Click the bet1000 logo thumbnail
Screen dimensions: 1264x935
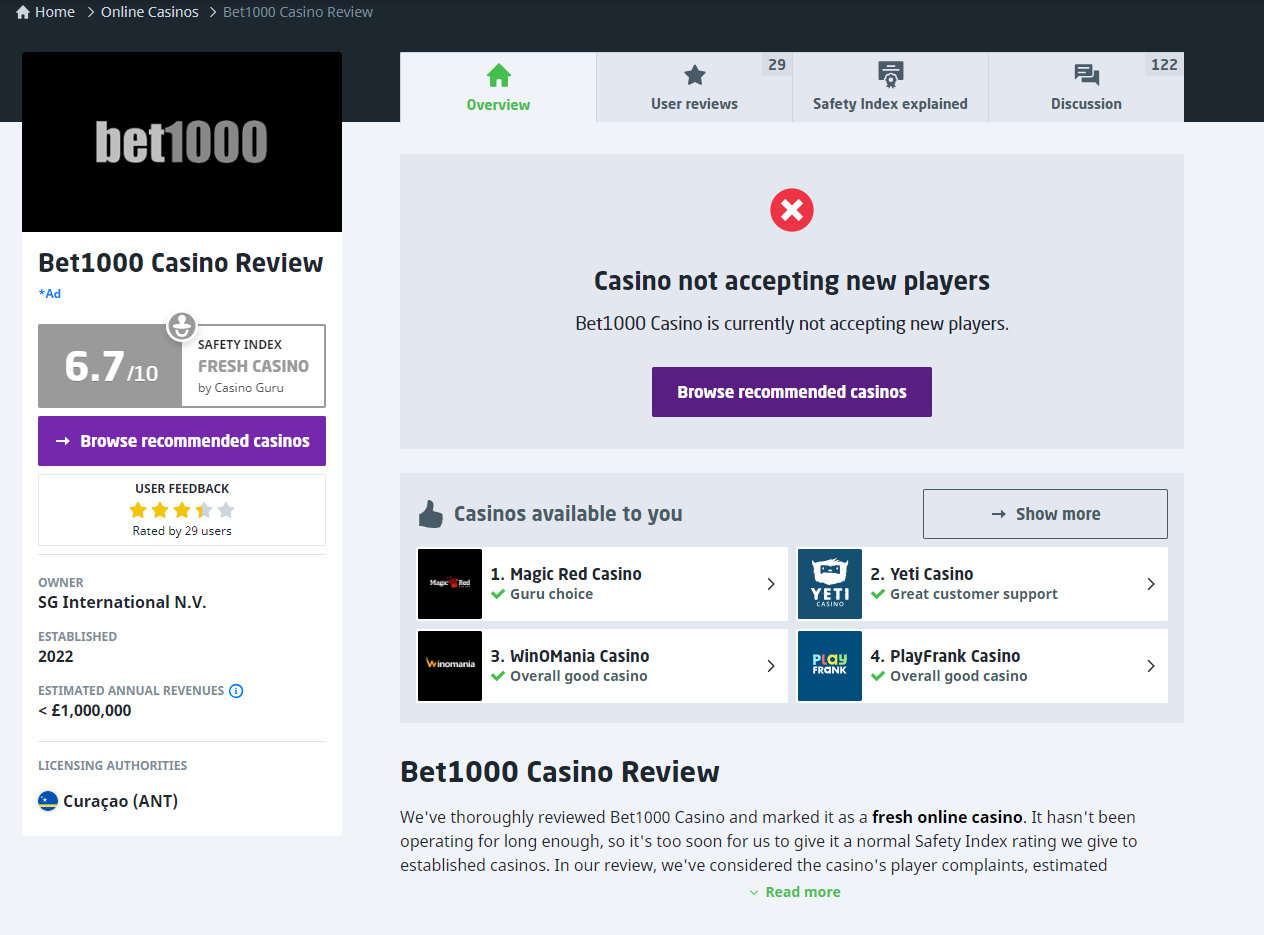coord(182,142)
